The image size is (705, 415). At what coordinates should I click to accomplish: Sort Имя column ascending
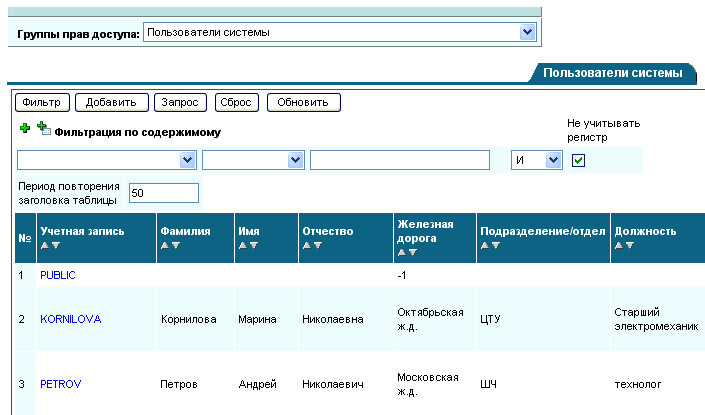pos(242,245)
